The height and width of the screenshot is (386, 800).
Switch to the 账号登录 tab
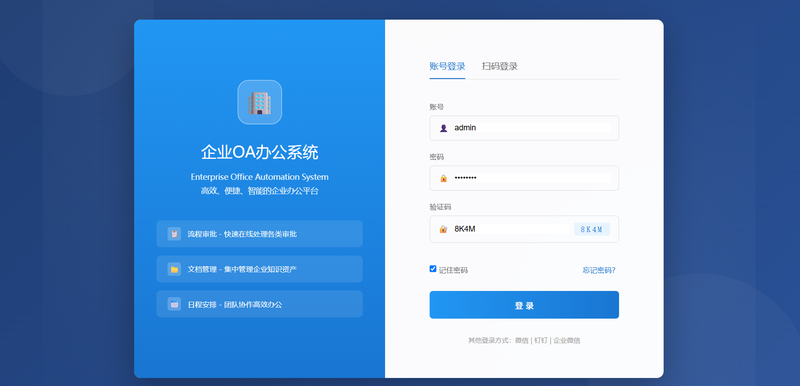pyautogui.click(x=447, y=66)
